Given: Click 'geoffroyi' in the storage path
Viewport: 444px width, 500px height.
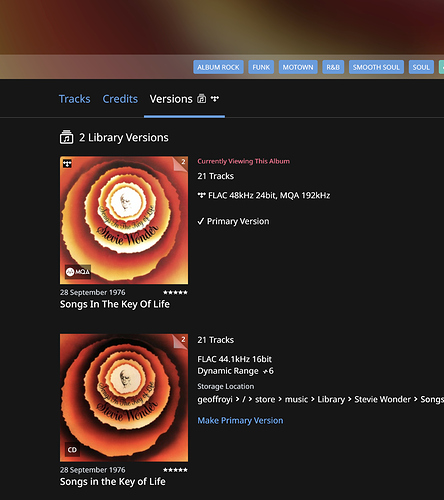Looking at the screenshot, I should point(215,399).
